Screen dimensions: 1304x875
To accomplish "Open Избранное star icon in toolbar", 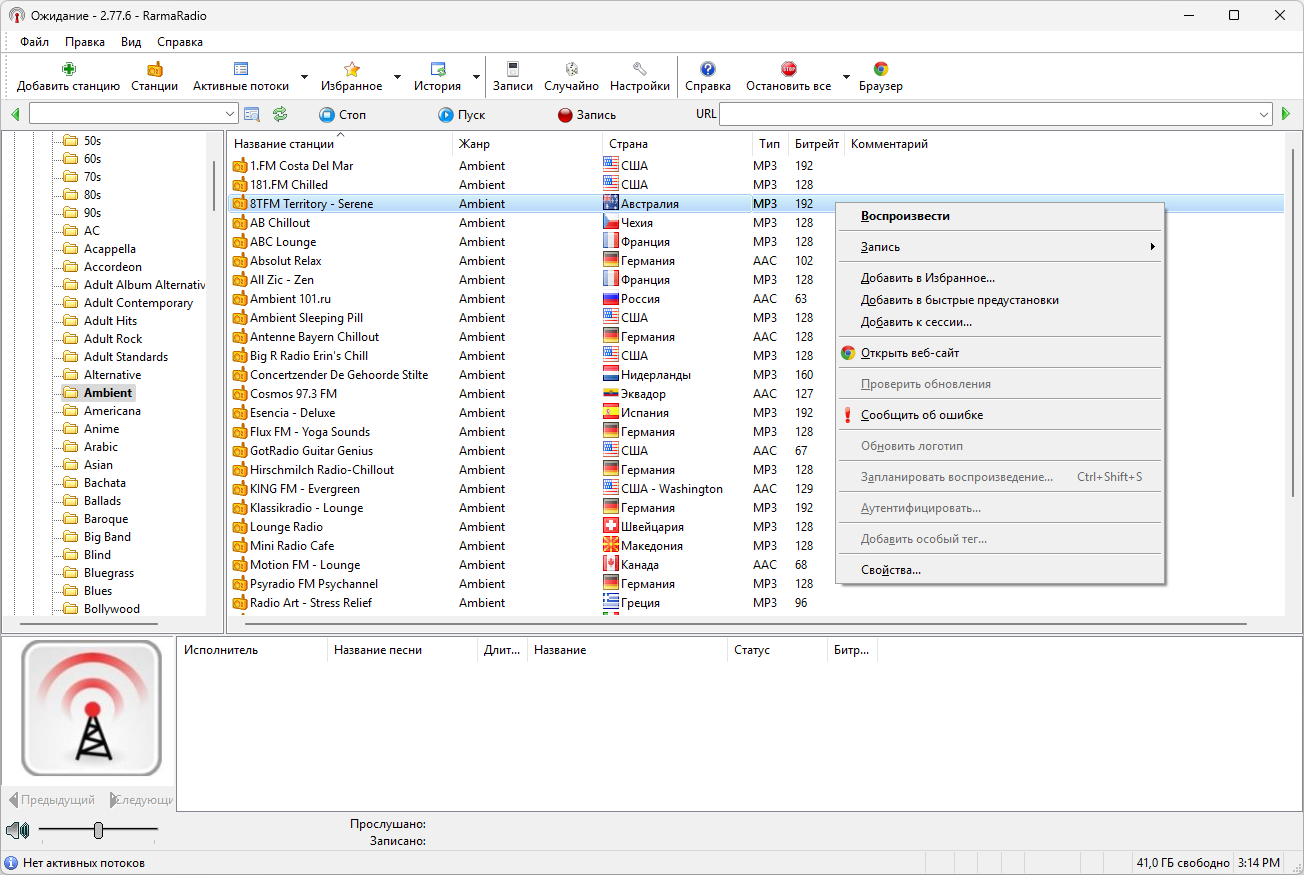I will pos(352,69).
